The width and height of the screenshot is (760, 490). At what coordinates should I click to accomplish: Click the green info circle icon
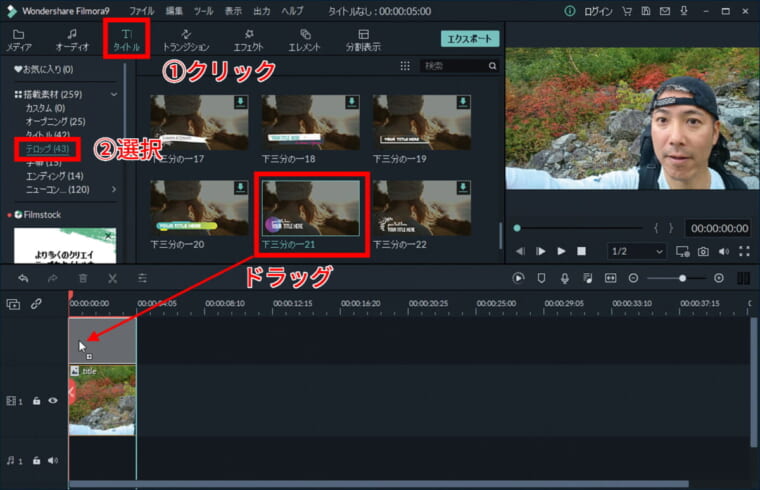click(x=570, y=11)
